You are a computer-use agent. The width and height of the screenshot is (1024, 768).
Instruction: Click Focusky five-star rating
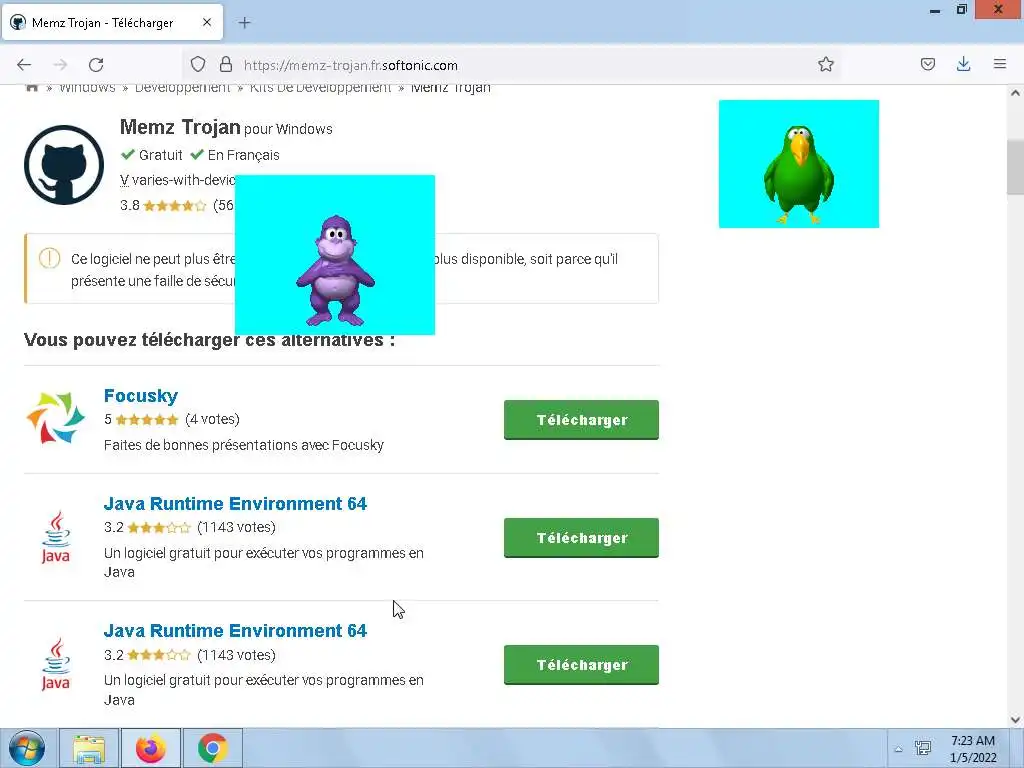coord(147,419)
